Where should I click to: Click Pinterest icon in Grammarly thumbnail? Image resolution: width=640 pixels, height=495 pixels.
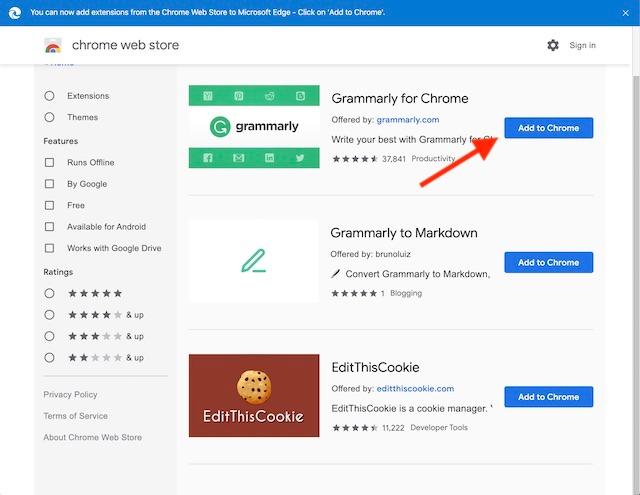[238, 96]
